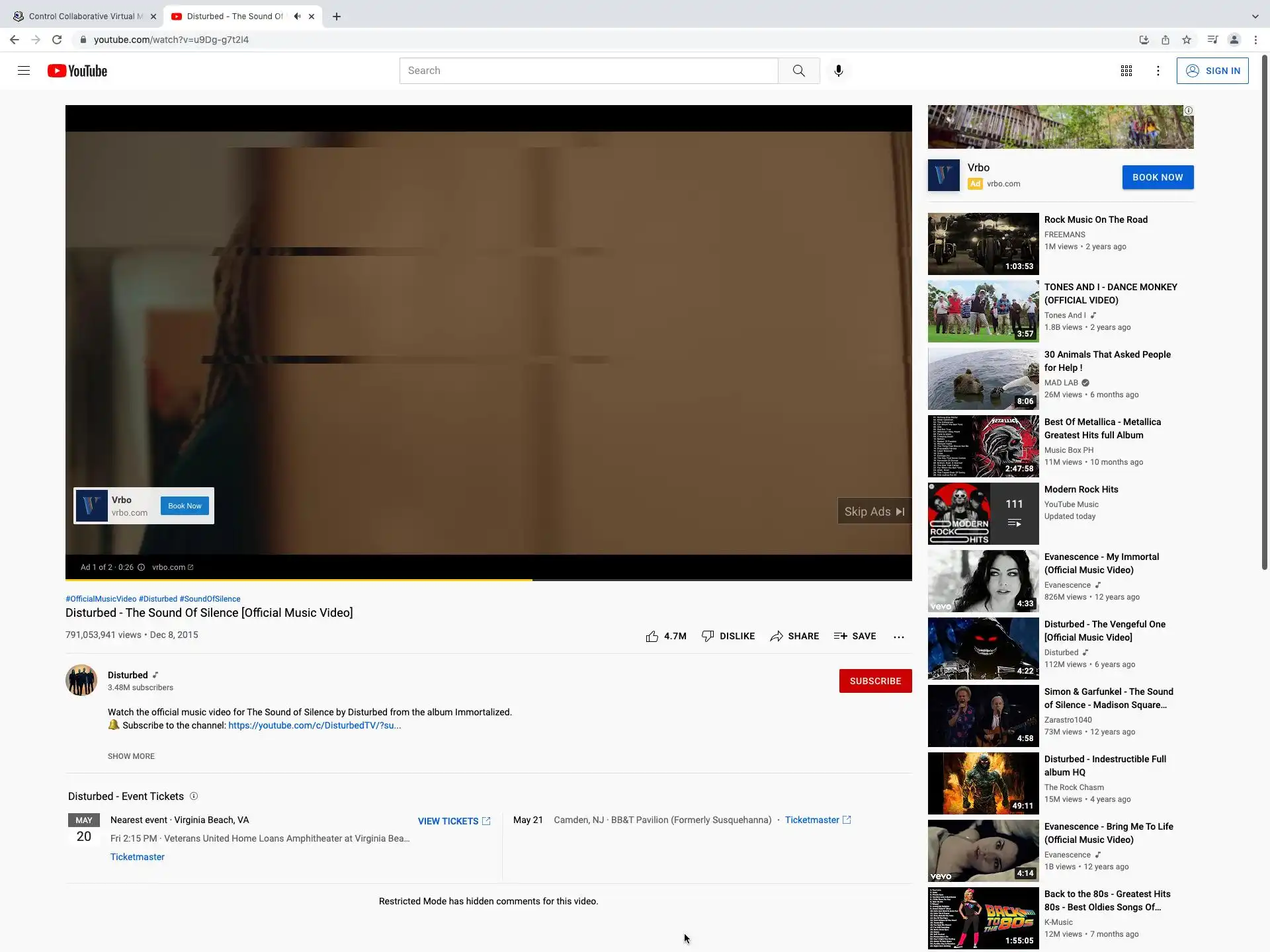Screen dimensions: 1270x952
Task: Subscribe to the Disturbed channel
Action: click(x=874, y=681)
